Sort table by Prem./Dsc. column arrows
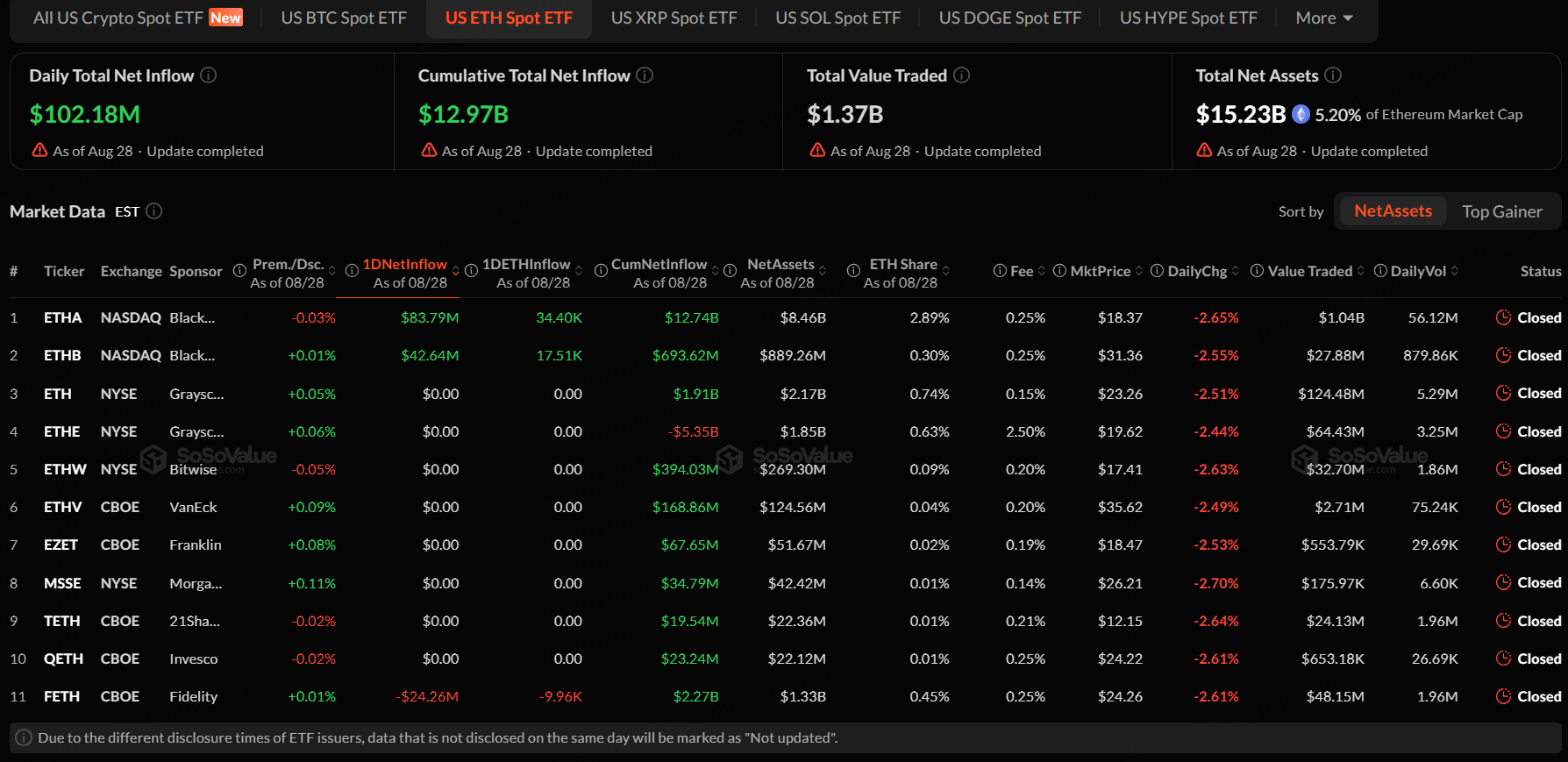Image resolution: width=1568 pixels, height=762 pixels. [x=331, y=271]
